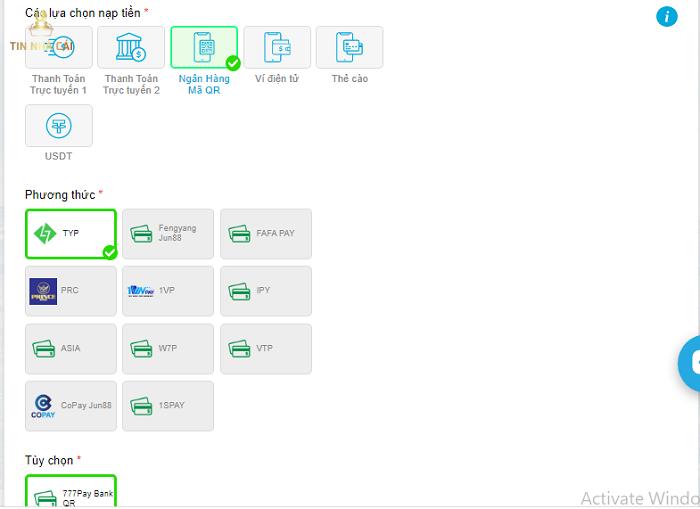This screenshot has width=700, height=509.
Task: Select 777Pay Bank QR option
Action: [x=71, y=494]
